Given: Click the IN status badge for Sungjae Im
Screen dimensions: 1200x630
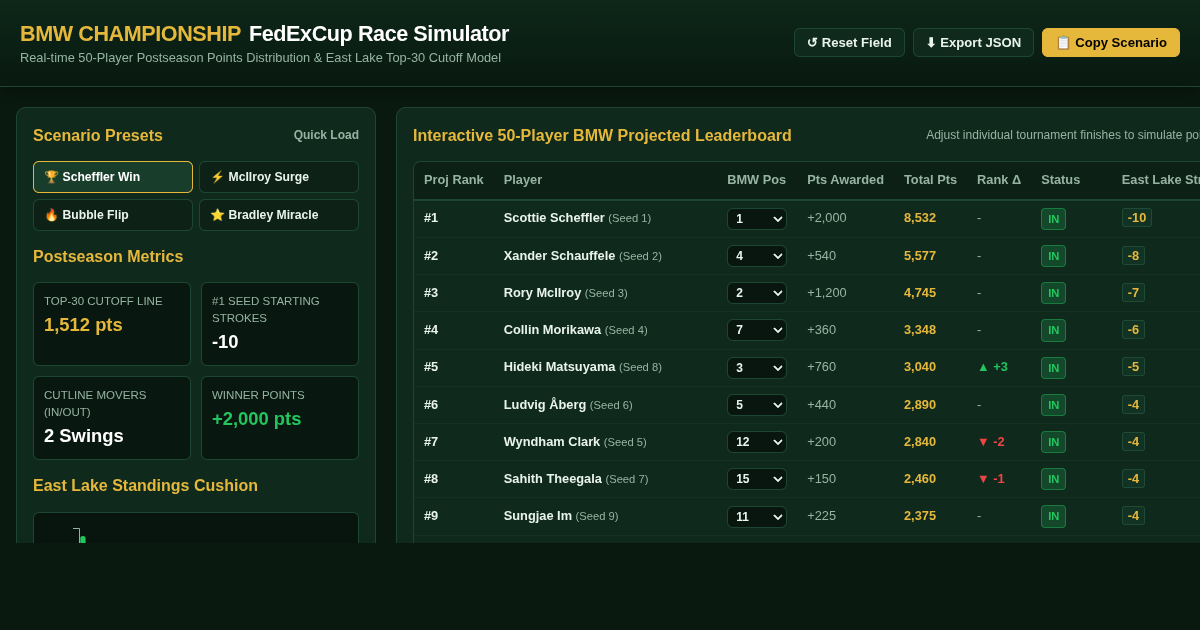Looking at the screenshot, I should click(x=1053, y=517).
